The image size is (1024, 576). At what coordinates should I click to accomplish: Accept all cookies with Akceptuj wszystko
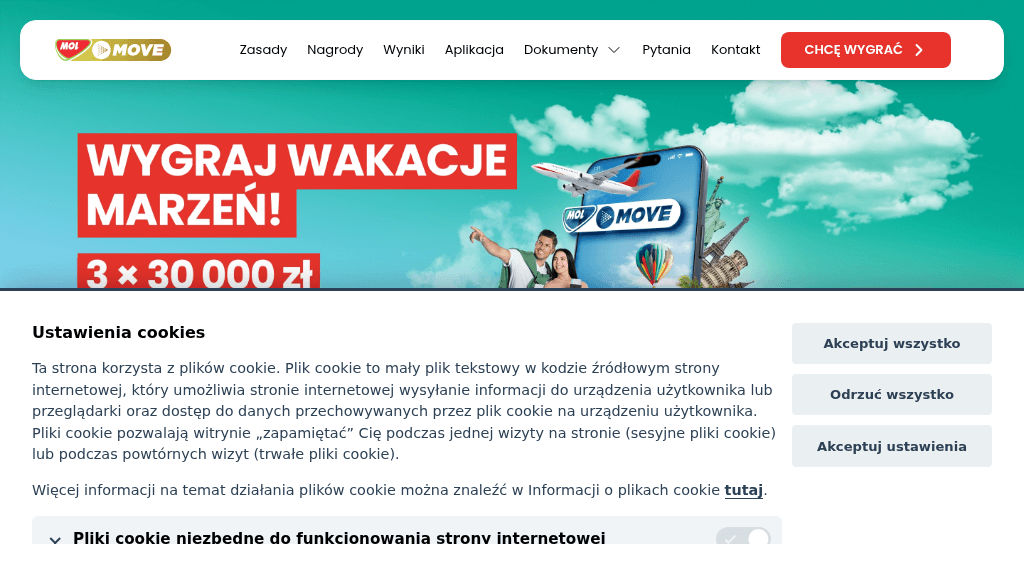pyautogui.click(x=891, y=344)
